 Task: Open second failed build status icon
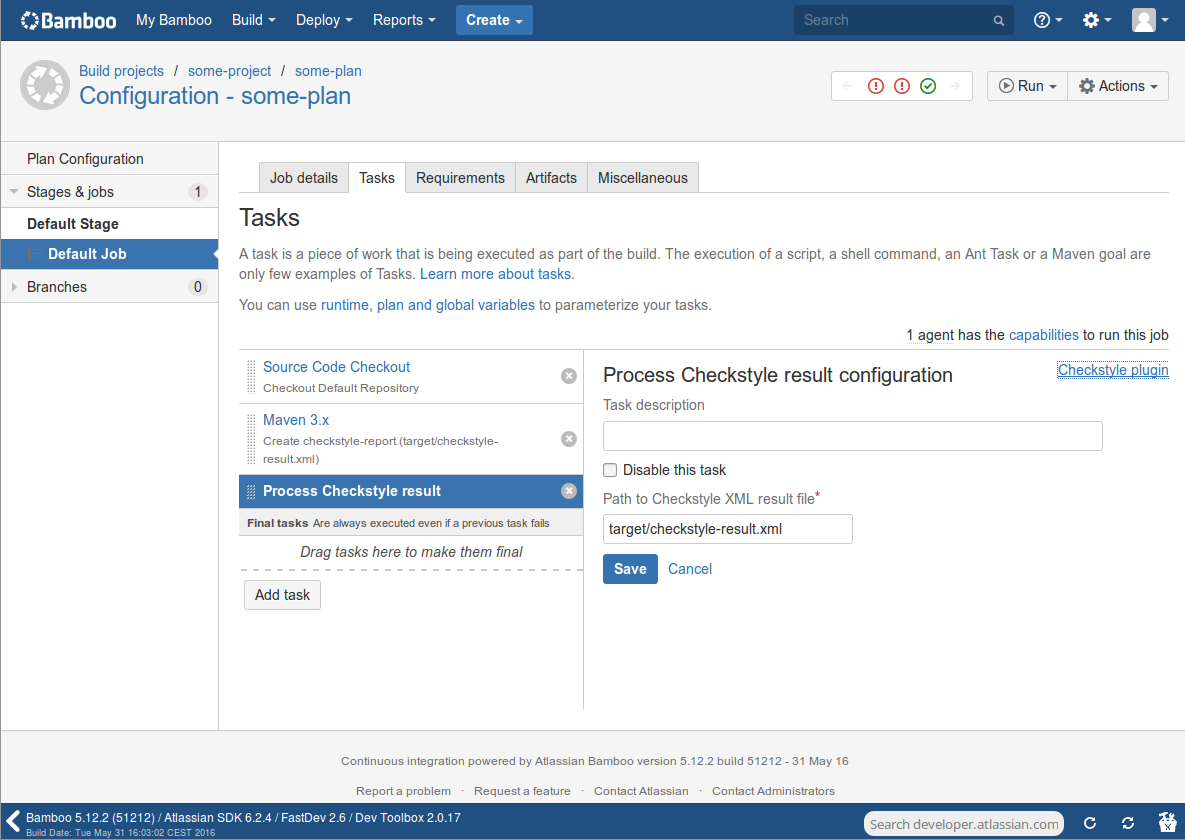coord(902,86)
